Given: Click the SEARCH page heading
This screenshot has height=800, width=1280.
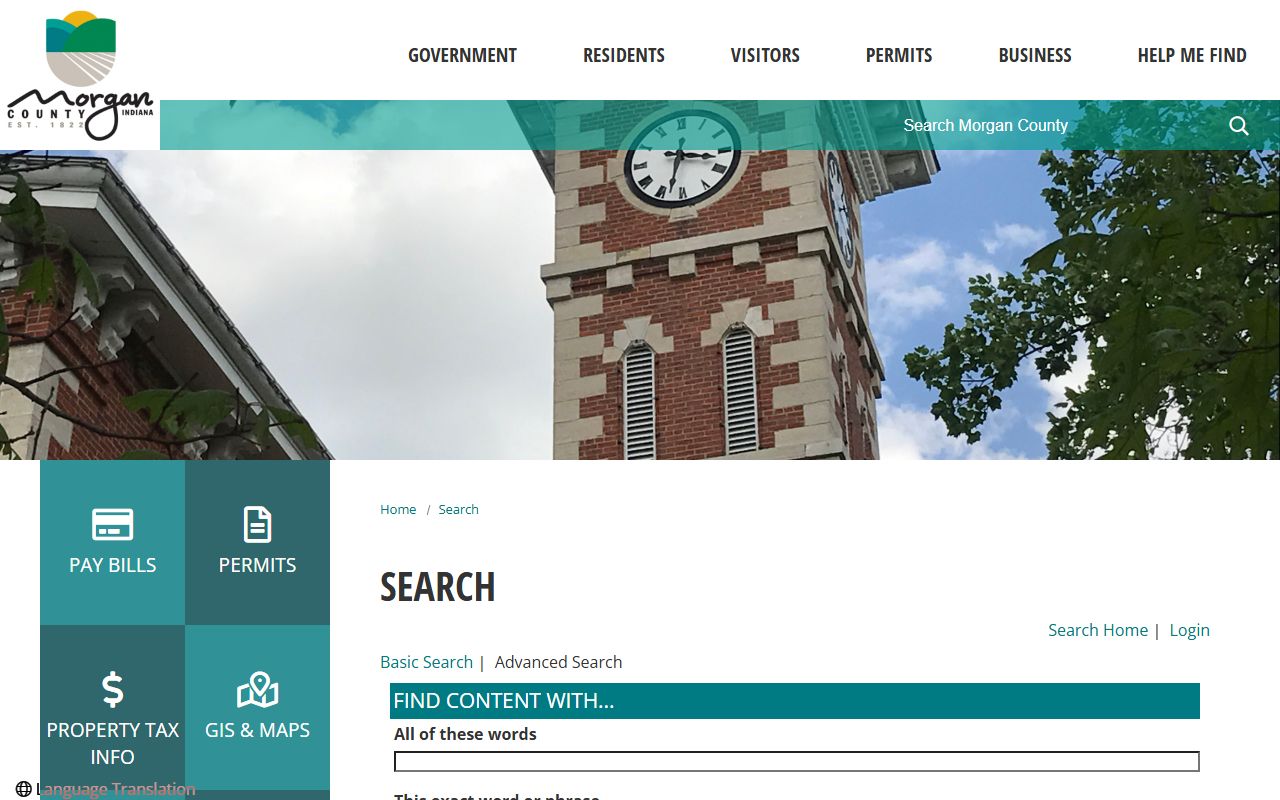Looking at the screenshot, I should click(438, 587).
